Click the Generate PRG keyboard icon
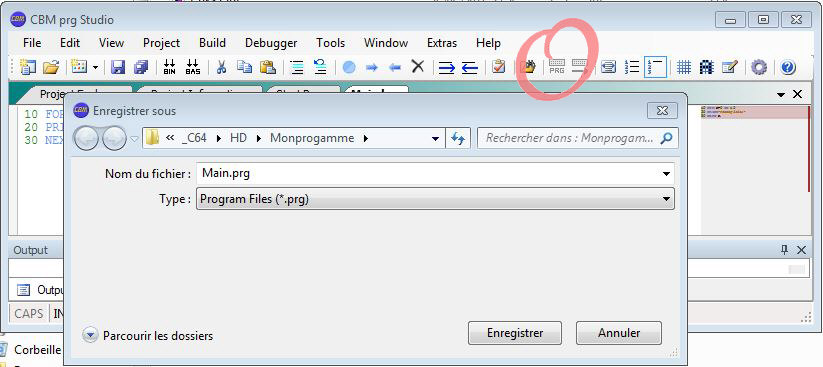This screenshot has width=823, height=367. (x=556, y=67)
